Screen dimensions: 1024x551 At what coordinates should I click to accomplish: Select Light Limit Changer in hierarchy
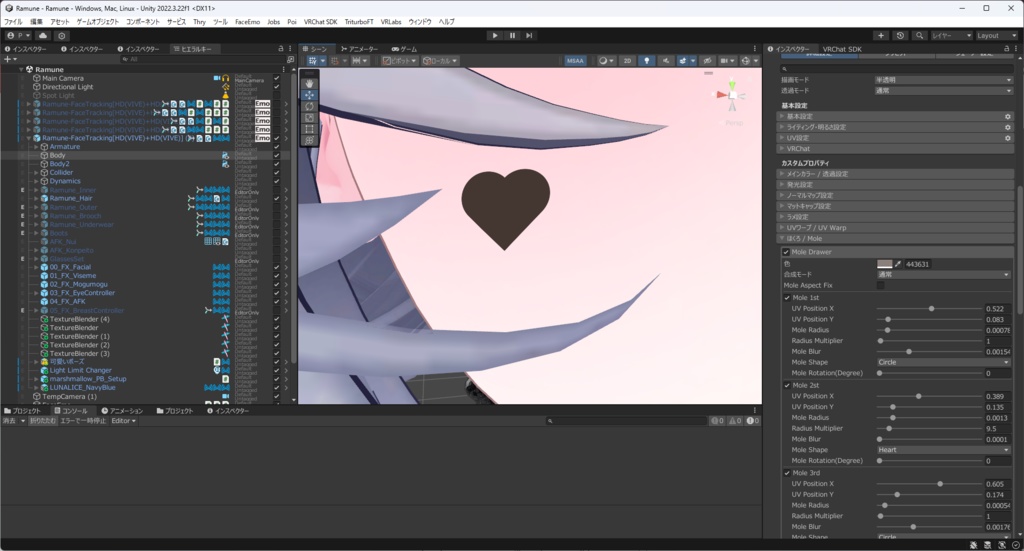coord(80,370)
